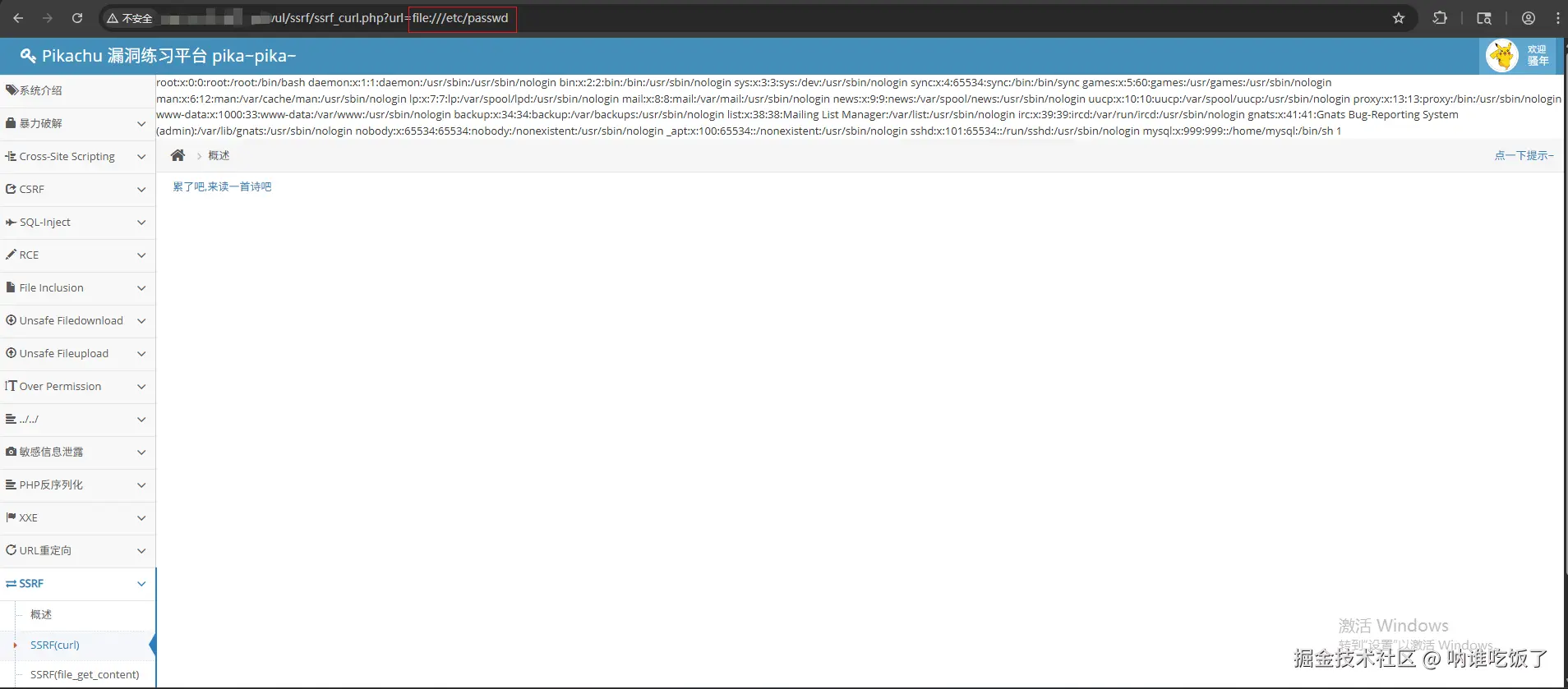
Task: Click the browser forward arrow
Action: tap(48, 18)
